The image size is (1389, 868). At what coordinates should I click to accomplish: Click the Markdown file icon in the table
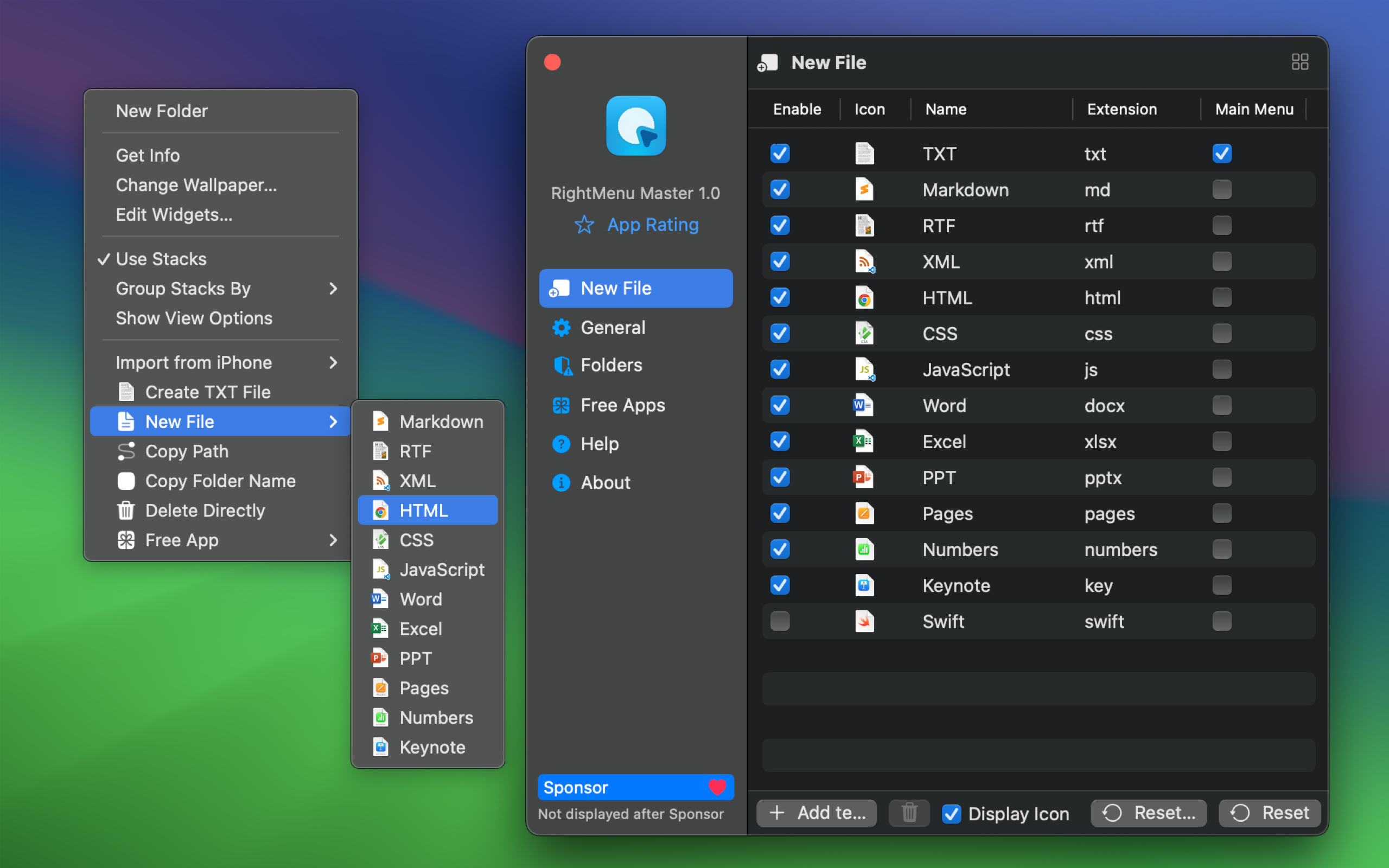(864, 189)
